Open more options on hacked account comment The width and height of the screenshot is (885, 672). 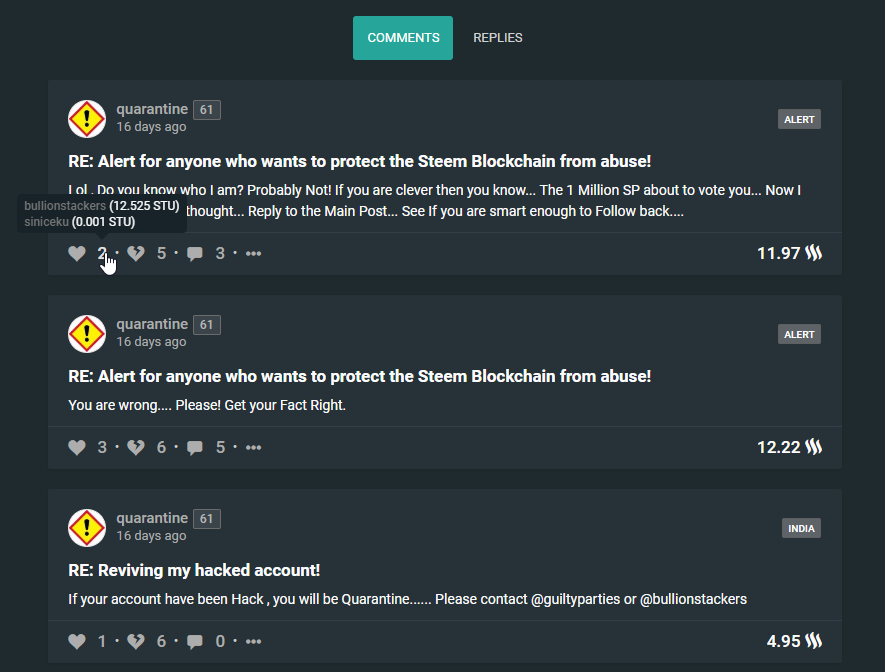coord(253,642)
